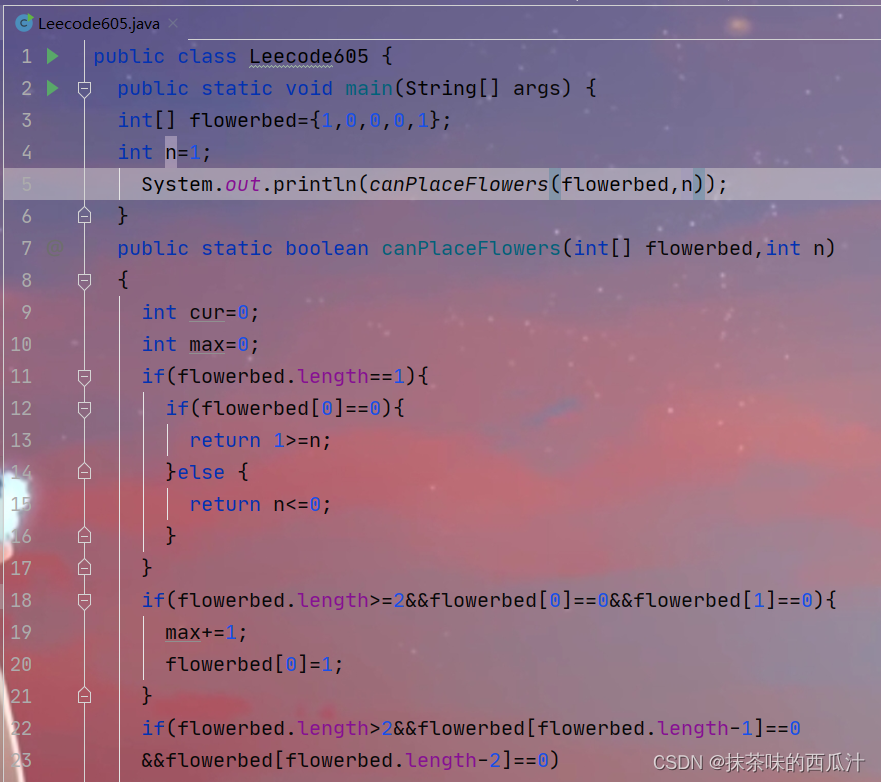Click canPlaceFlowers call on line 5
Image resolution: width=881 pixels, height=782 pixels.
(458, 184)
